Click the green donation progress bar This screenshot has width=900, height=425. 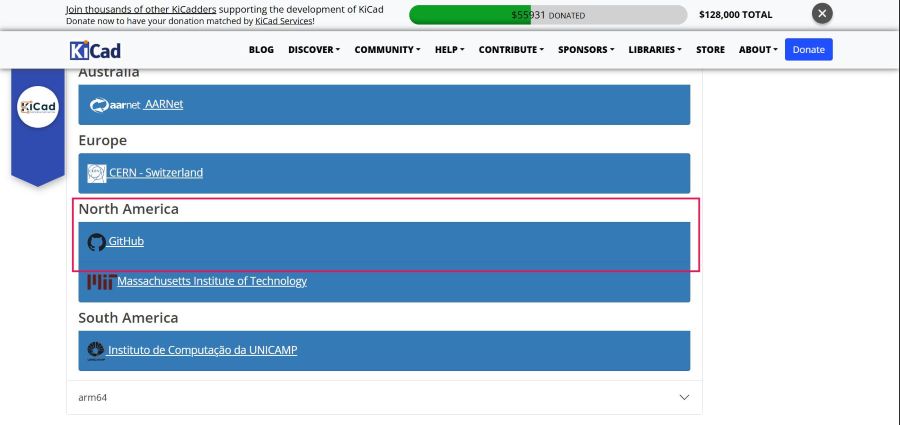[548, 15]
